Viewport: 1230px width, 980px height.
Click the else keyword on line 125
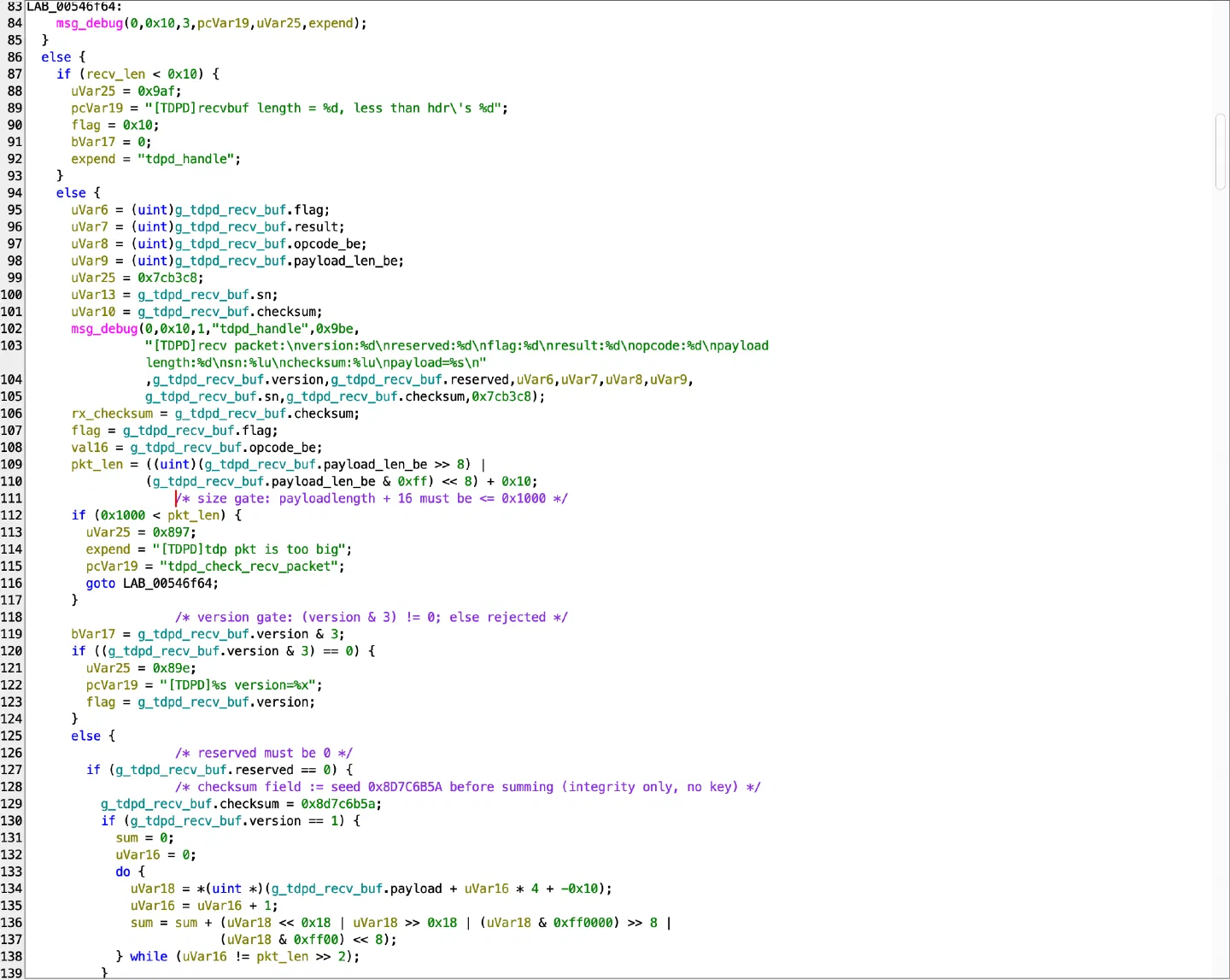pos(85,736)
